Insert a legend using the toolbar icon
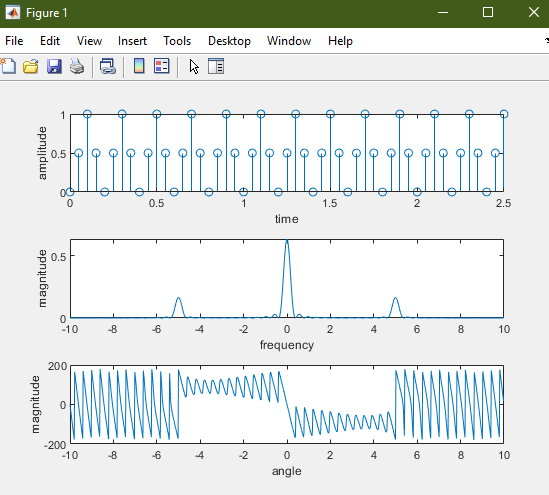 point(161,66)
